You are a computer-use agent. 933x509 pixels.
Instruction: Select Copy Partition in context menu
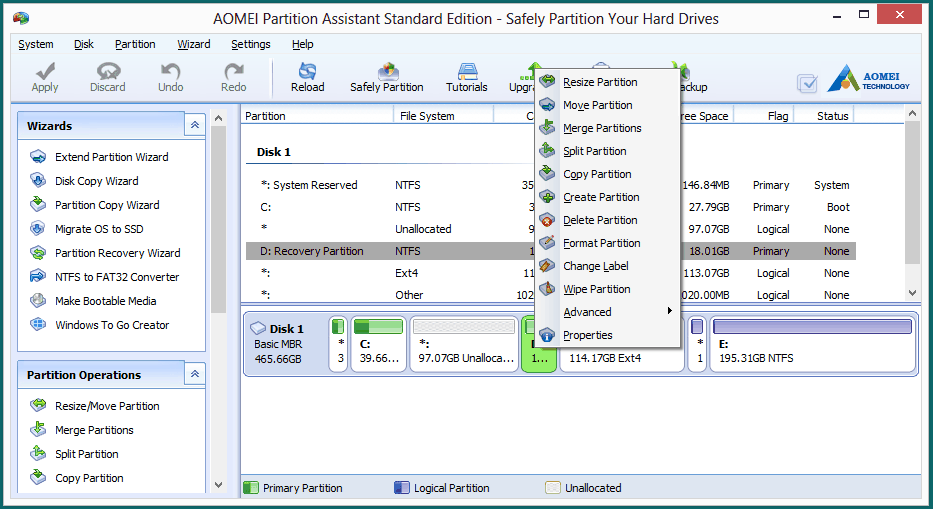(608, 174)
